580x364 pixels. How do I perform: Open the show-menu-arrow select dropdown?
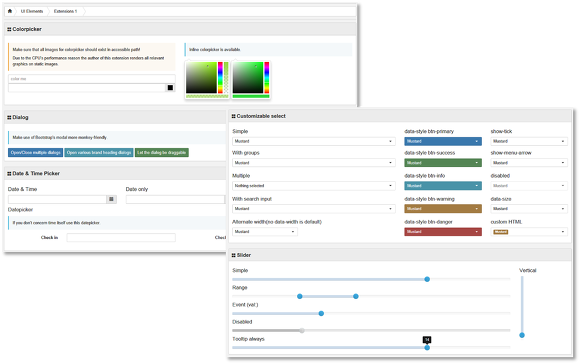(529, 163)
